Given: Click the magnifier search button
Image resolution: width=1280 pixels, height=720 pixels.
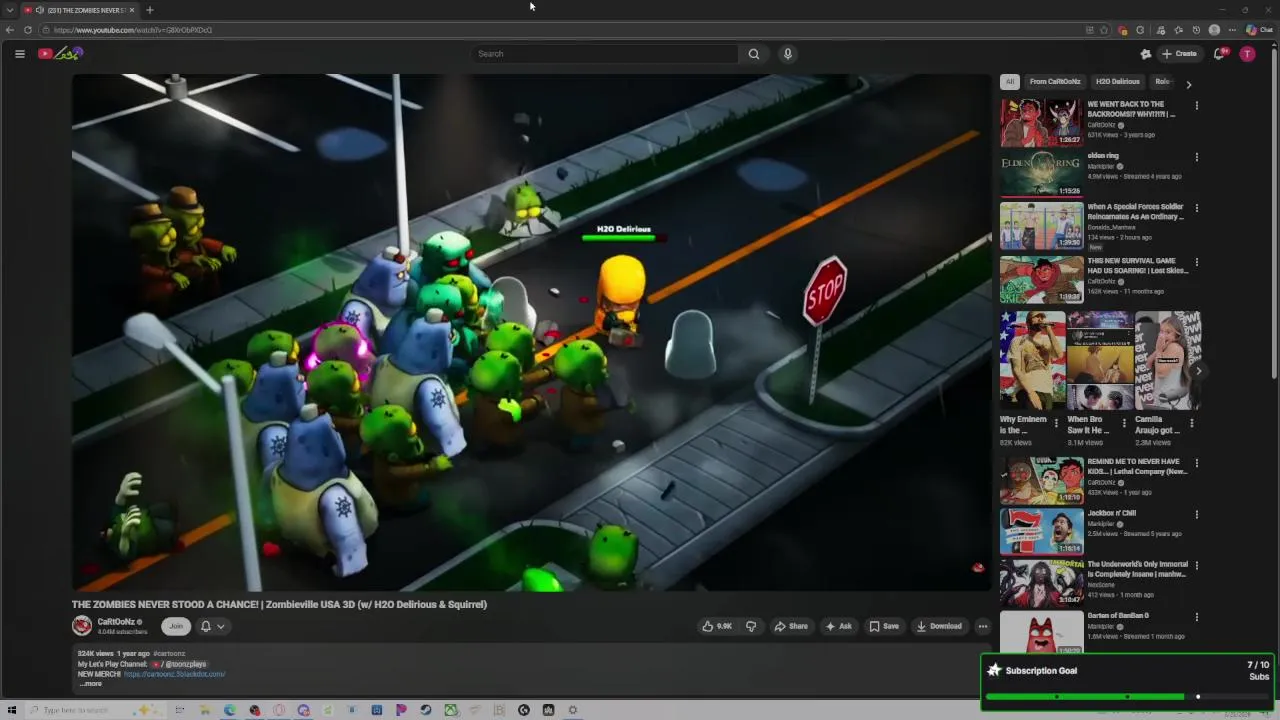Looking at the screenshot, I should pyautogui.click(x=754, y=54).
